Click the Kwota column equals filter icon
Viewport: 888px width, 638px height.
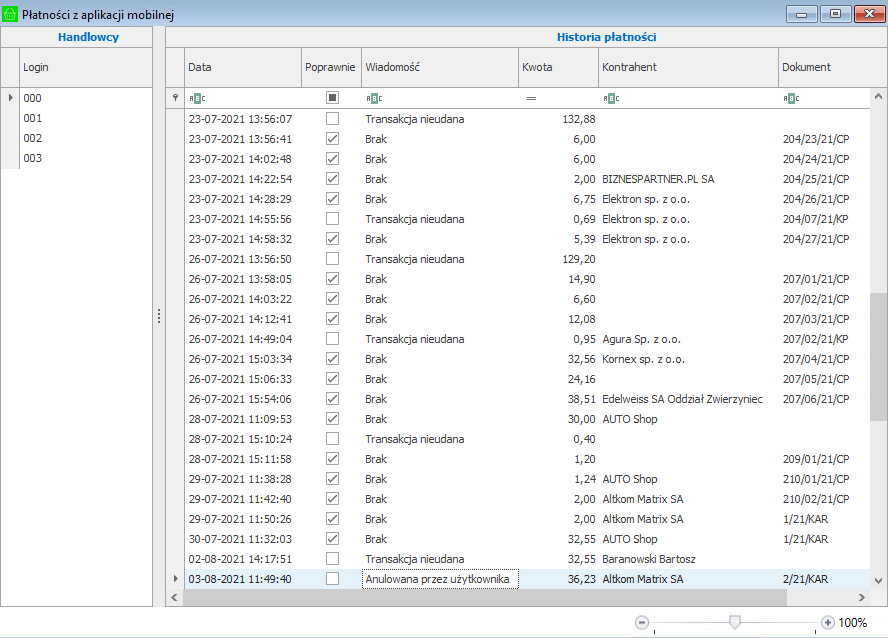532,98
